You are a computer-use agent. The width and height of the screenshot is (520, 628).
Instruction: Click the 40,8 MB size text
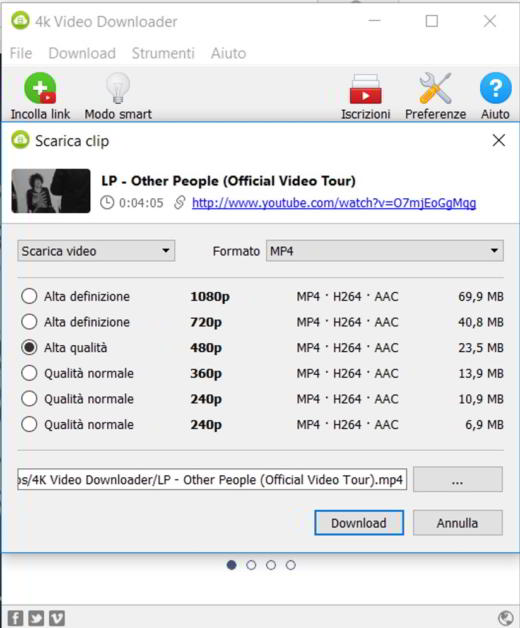[481, 322]
